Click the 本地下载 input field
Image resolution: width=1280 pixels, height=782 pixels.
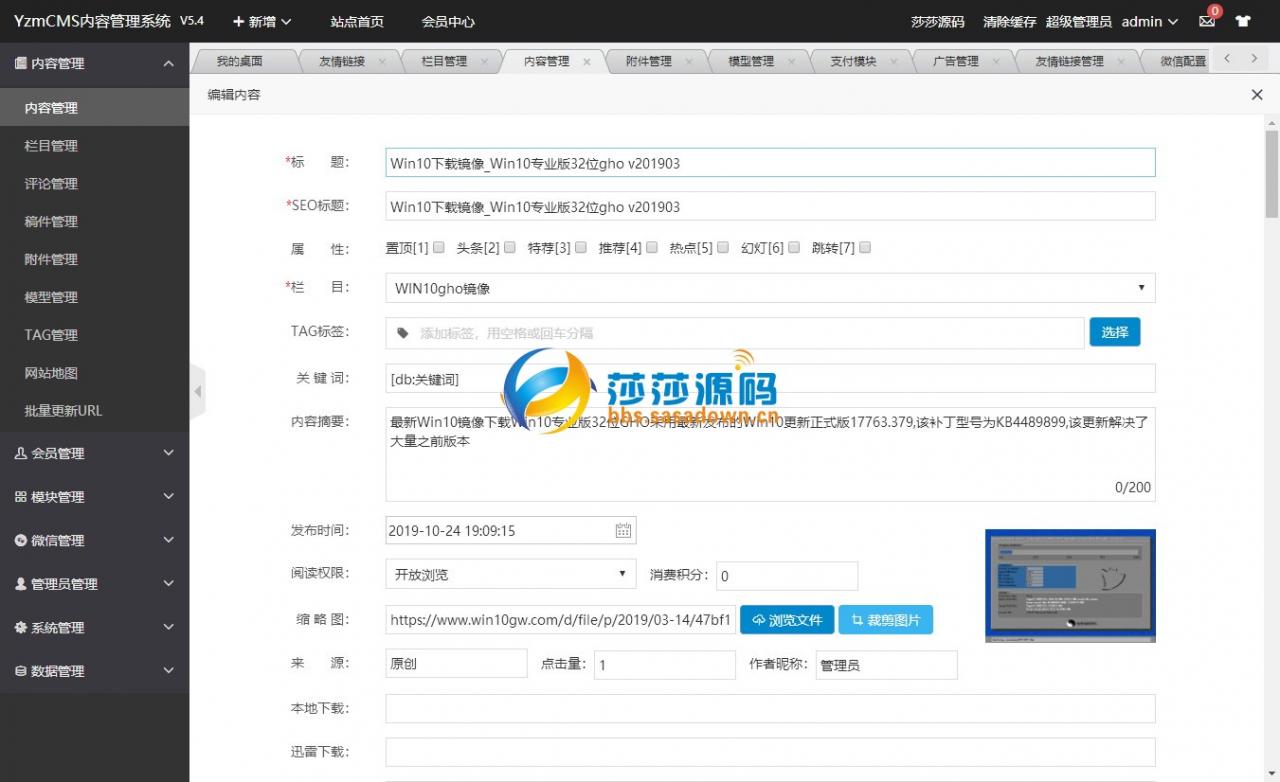(770, 708)
